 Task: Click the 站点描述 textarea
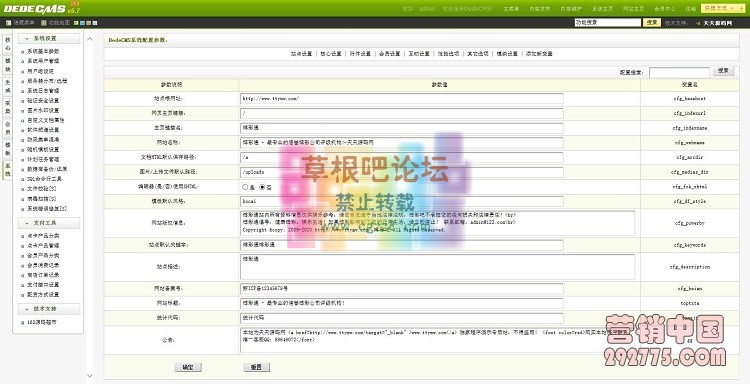(438, 267)
